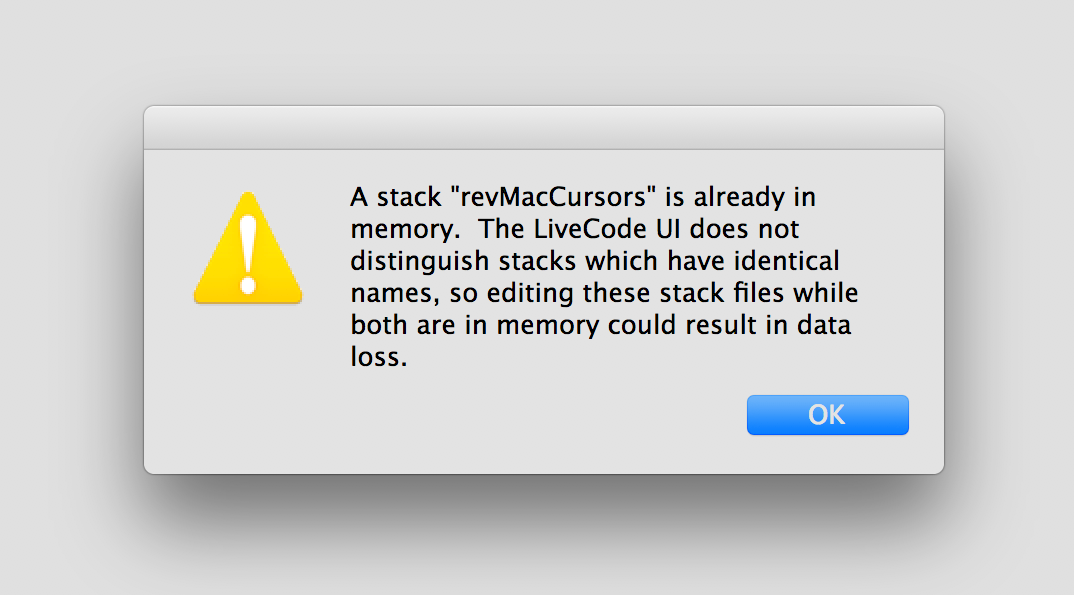Click the OK button

coord(827,415)
